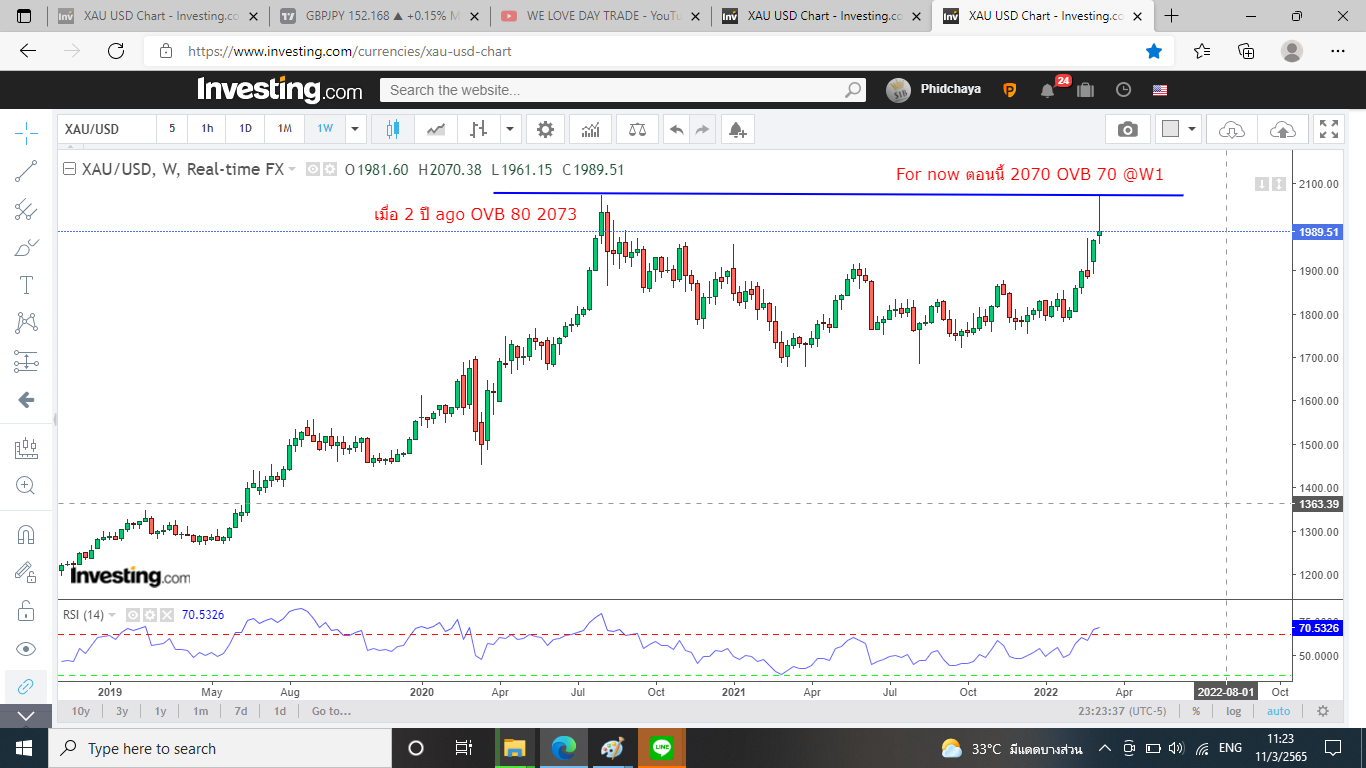
Task: Toggle the auto scale option
Action: coord(1278,711)
